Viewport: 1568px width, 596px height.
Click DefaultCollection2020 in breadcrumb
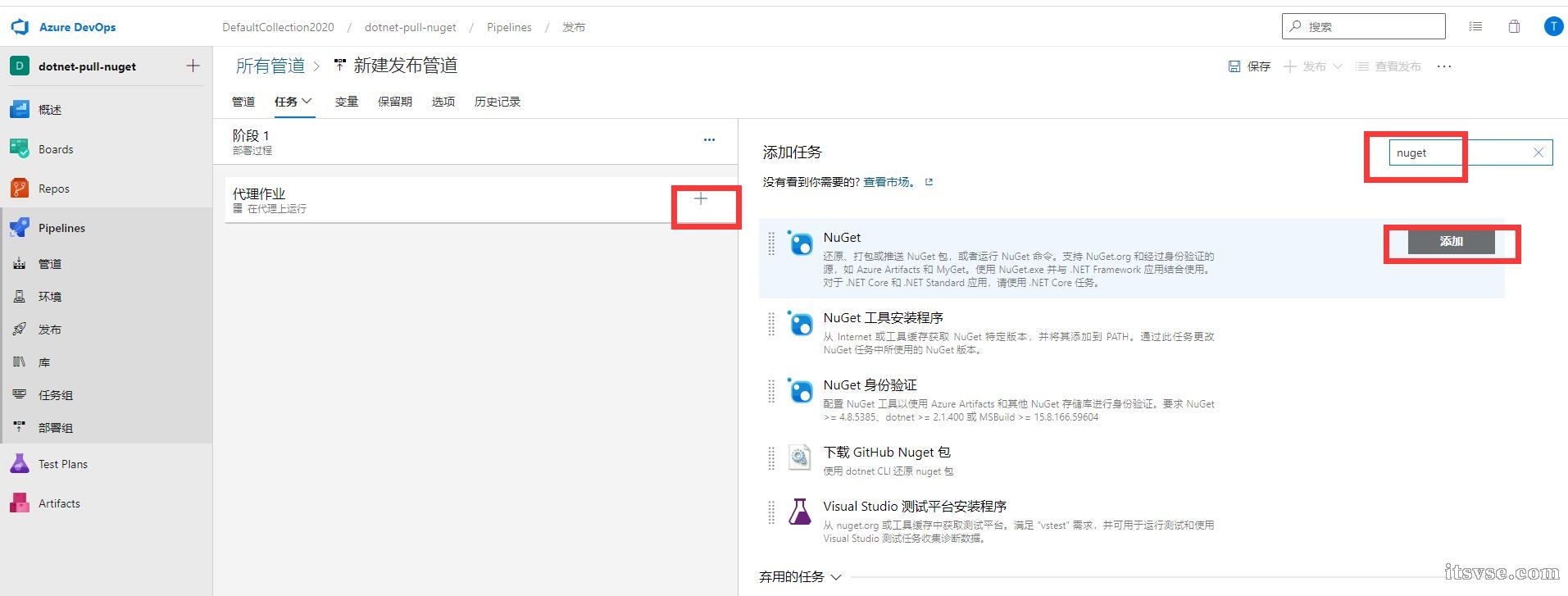pos(278,27)
